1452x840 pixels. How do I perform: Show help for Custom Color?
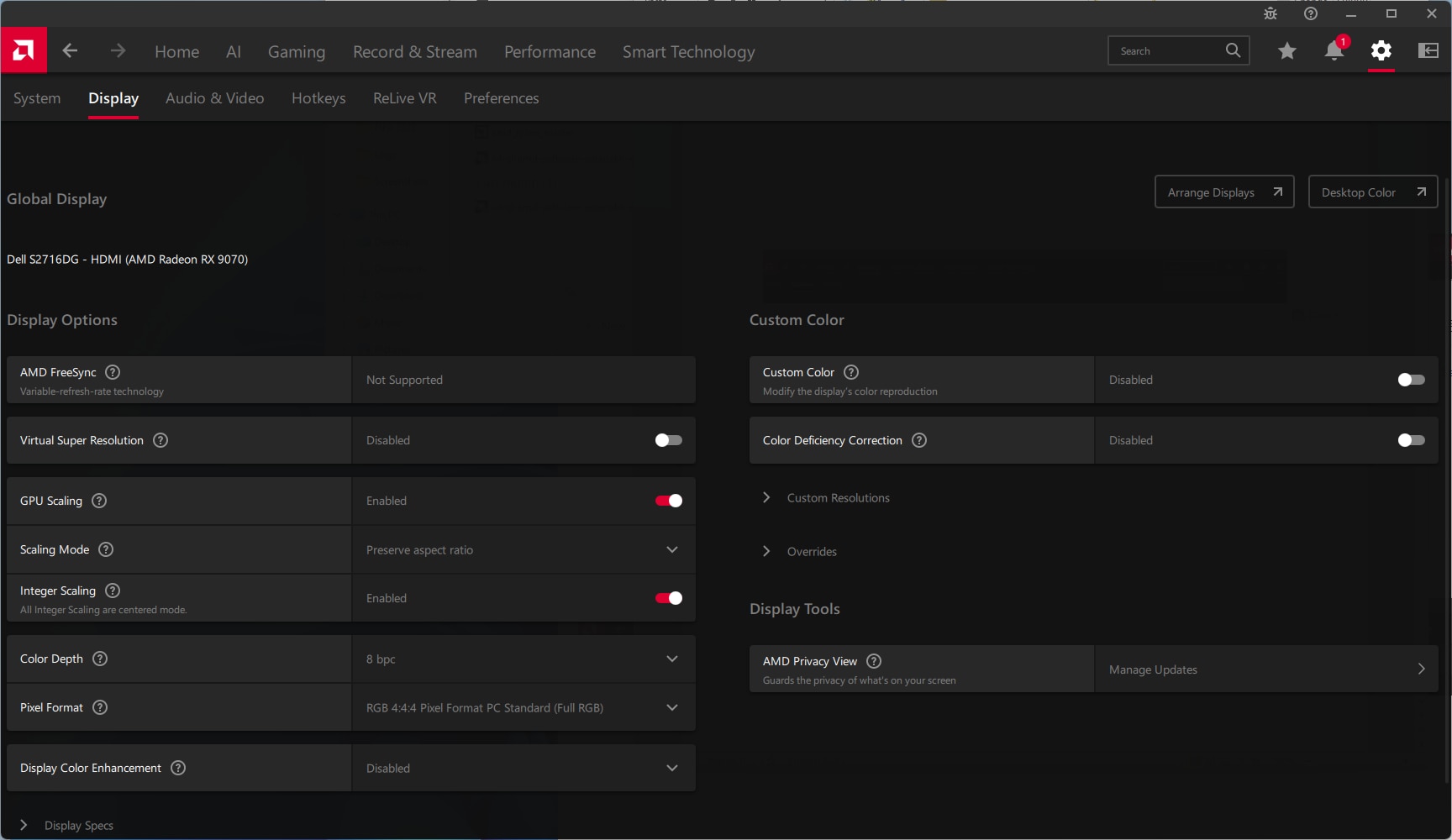coord(851,372)
